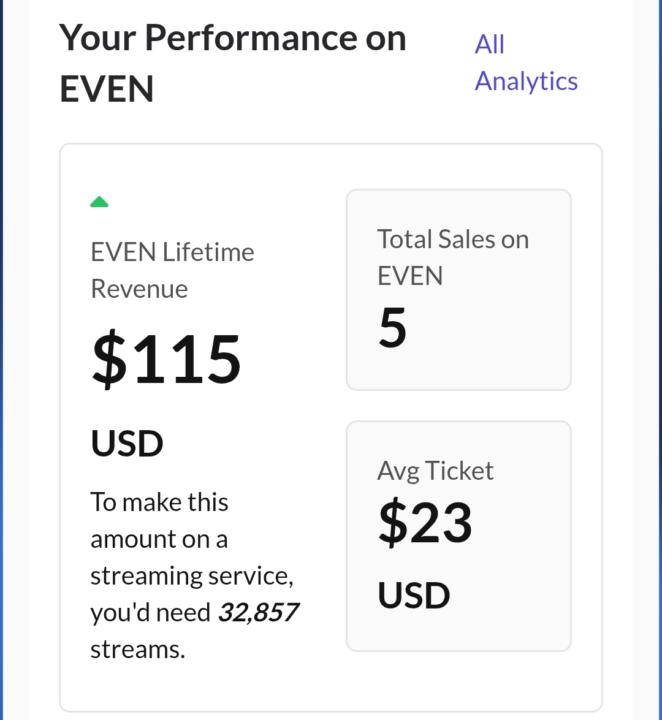662x720 pixels.
Task: Click the Total Sales on EVEN label
Action: point(452,257)
